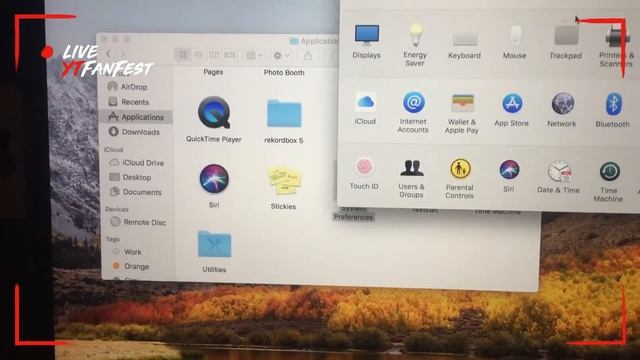Screen dimensions: 640x360
Task: Switch Finder to cover flow view
Action: click(230, 55)
